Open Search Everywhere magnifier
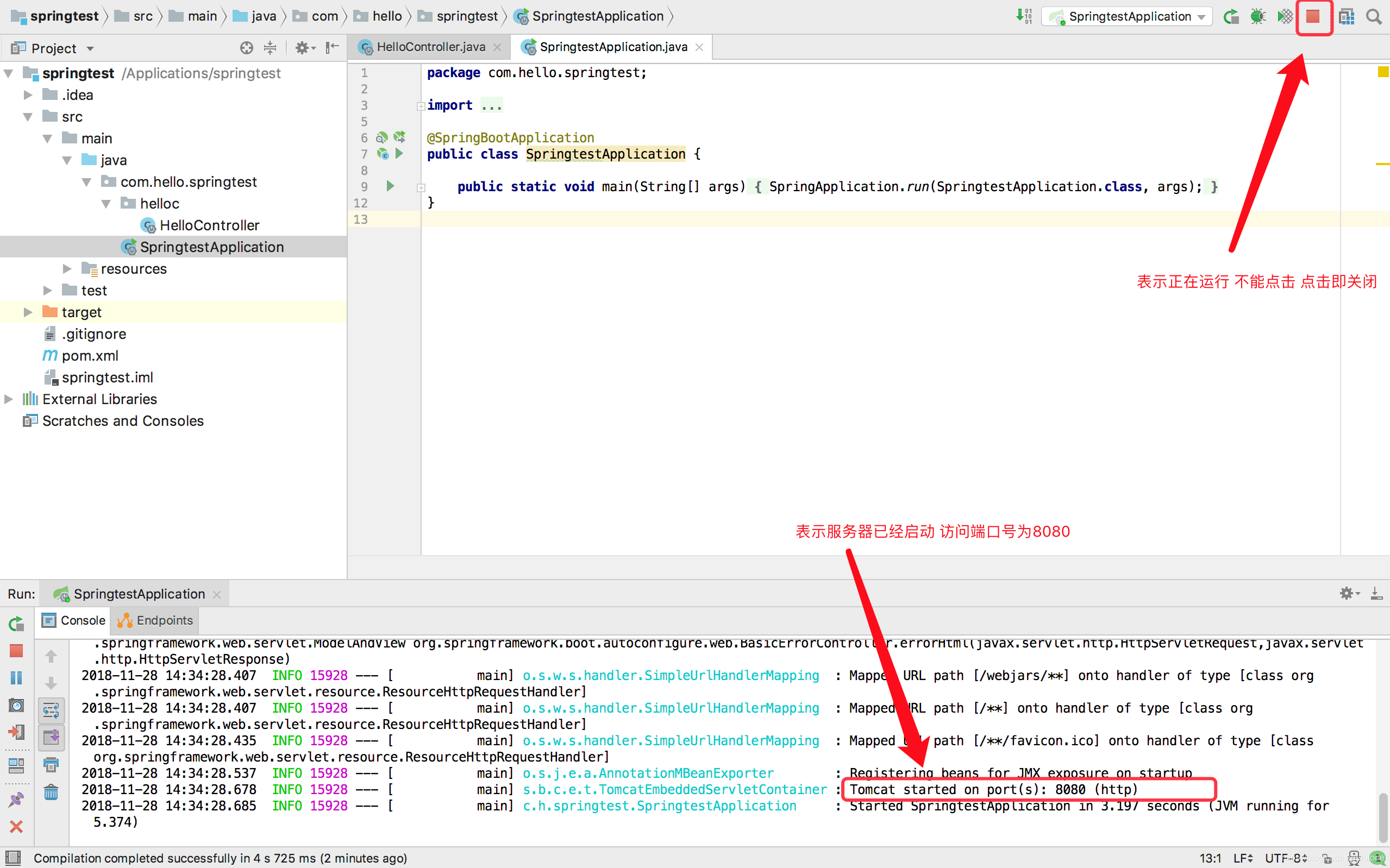1390x868 pixels. click(x=1374, y=17)
